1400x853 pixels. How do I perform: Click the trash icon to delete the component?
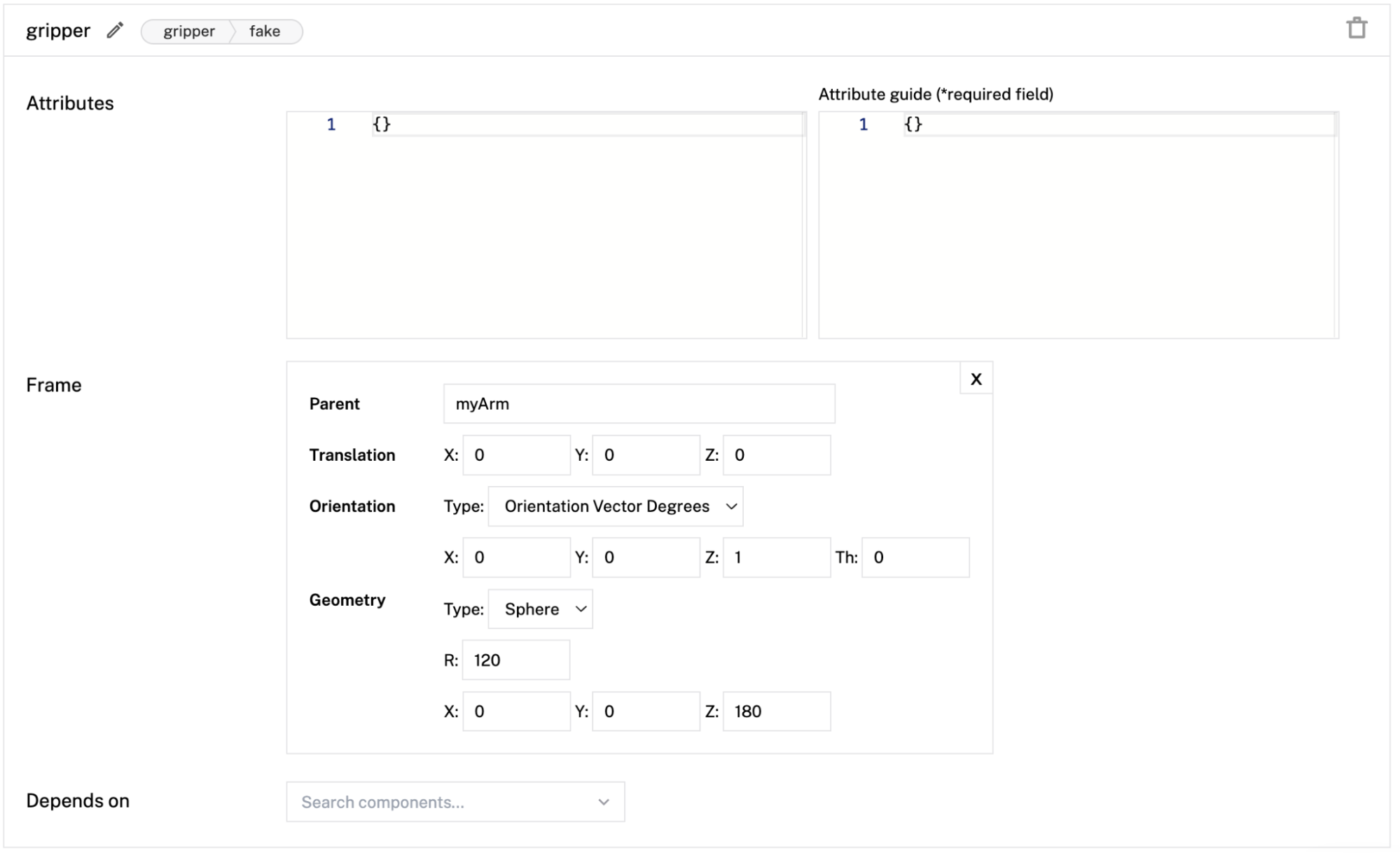click(x=1357, y=27)
